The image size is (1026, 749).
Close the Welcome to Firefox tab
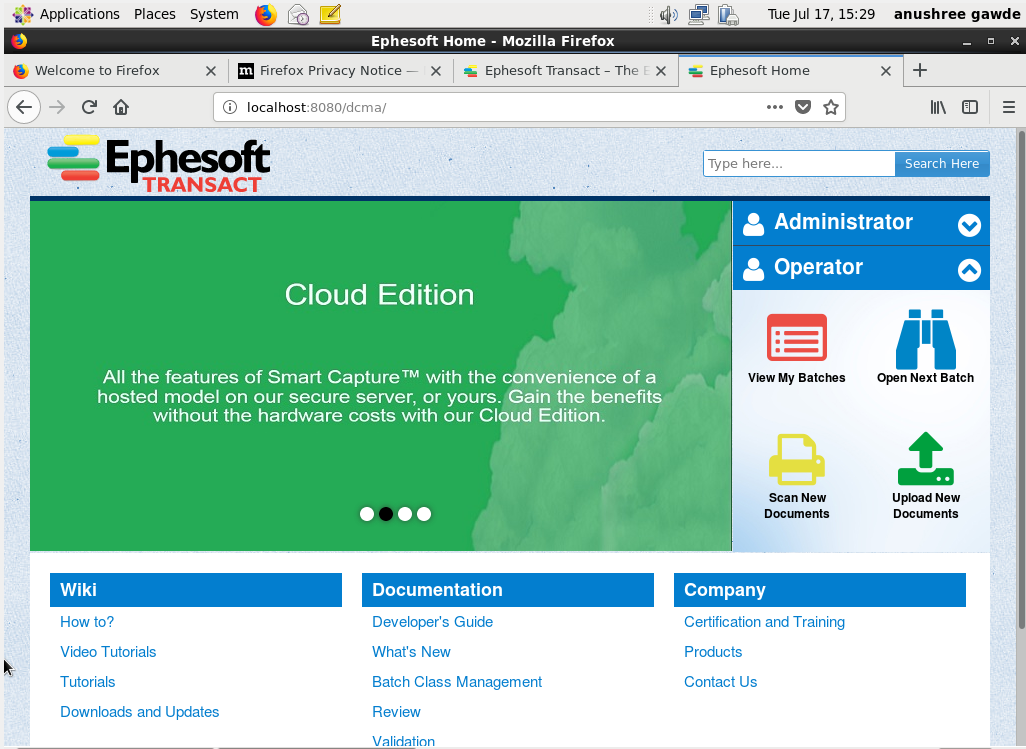[211, 71]
